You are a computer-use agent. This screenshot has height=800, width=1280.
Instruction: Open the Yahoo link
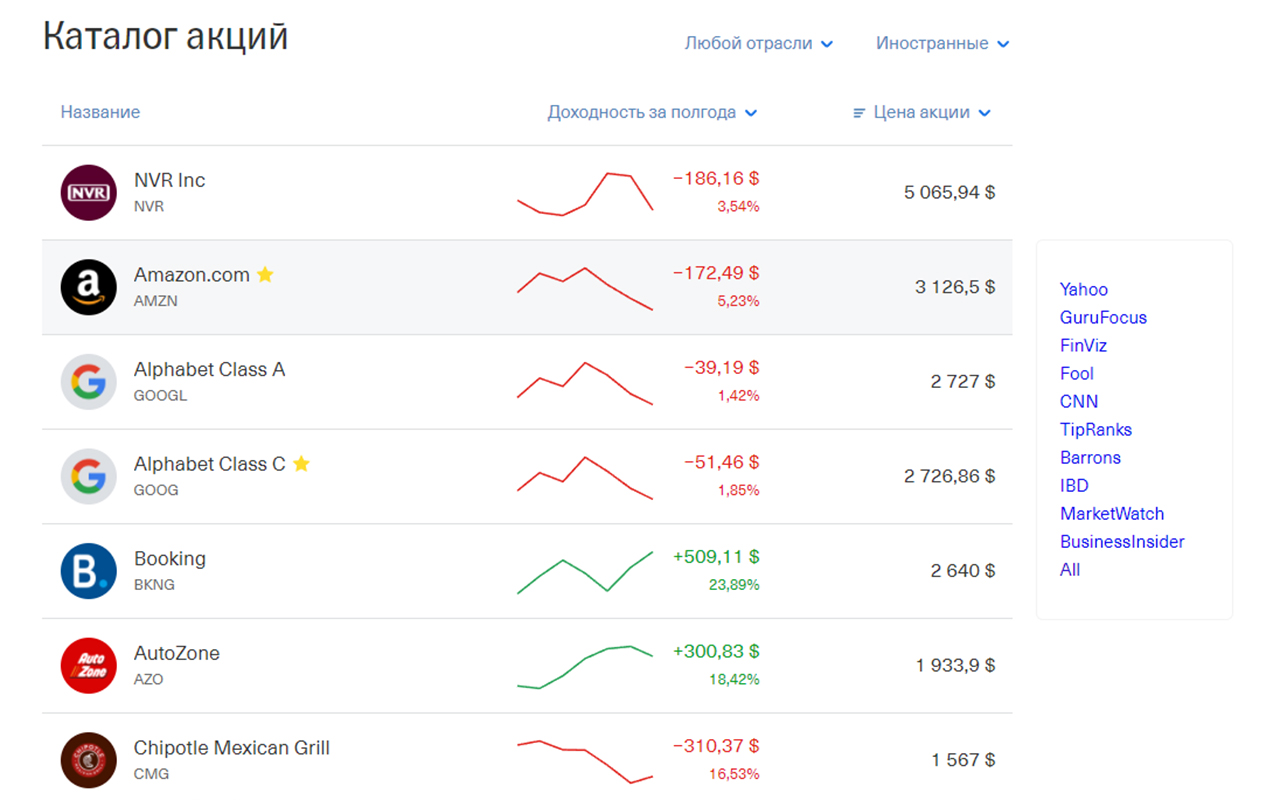(1084, 289)
